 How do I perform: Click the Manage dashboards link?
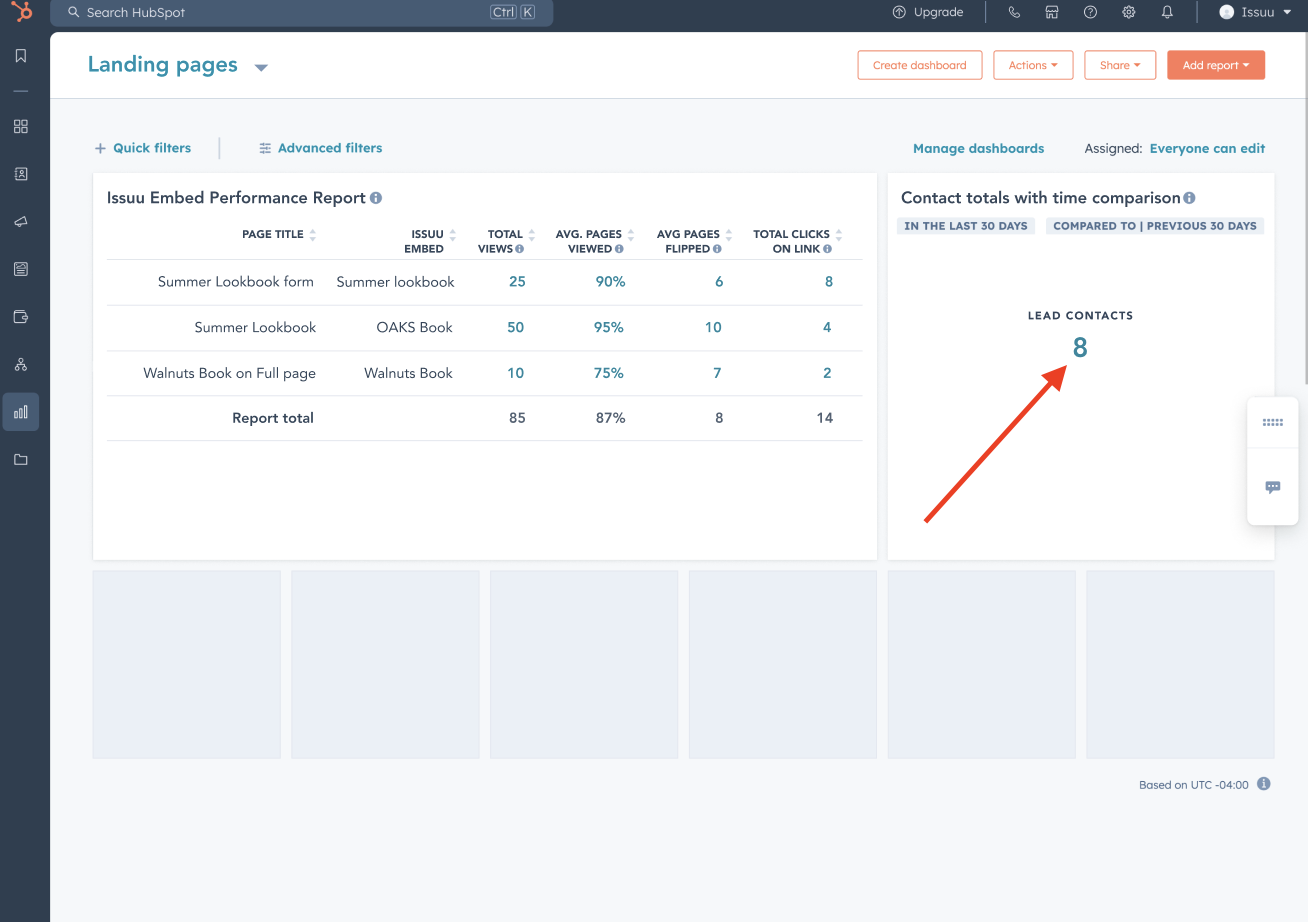coord(978,148)
